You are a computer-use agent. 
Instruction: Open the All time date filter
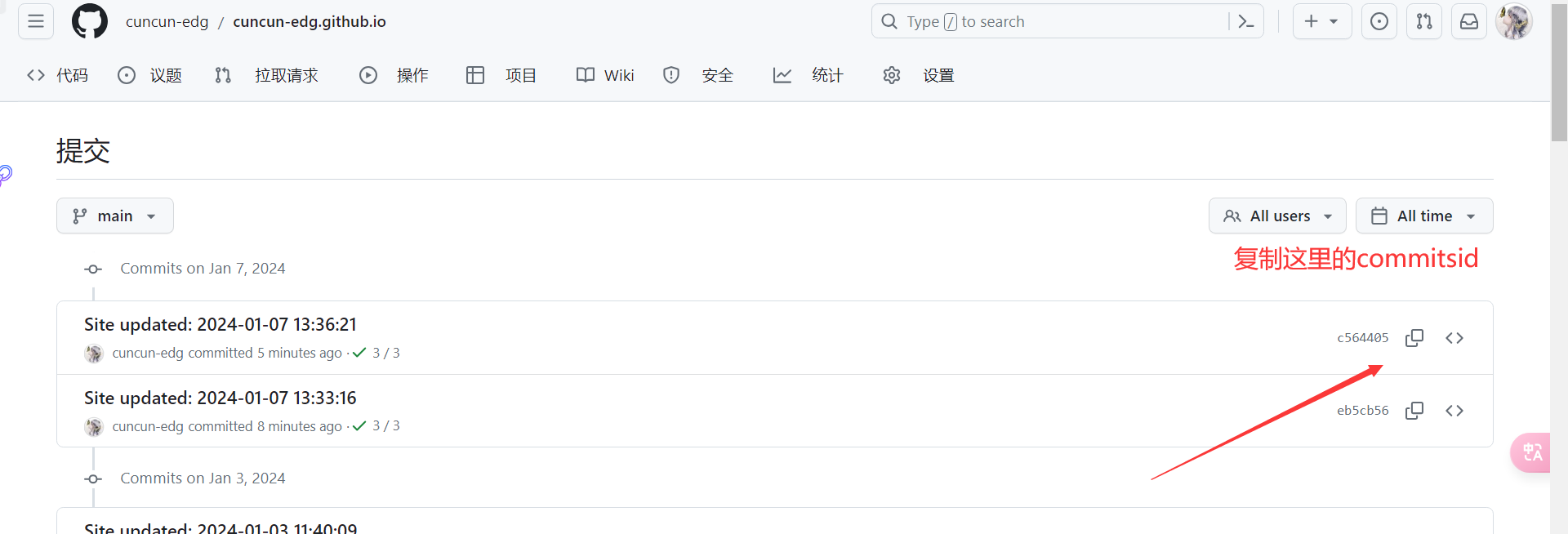pyautogui.click(x=1423, y=216)
